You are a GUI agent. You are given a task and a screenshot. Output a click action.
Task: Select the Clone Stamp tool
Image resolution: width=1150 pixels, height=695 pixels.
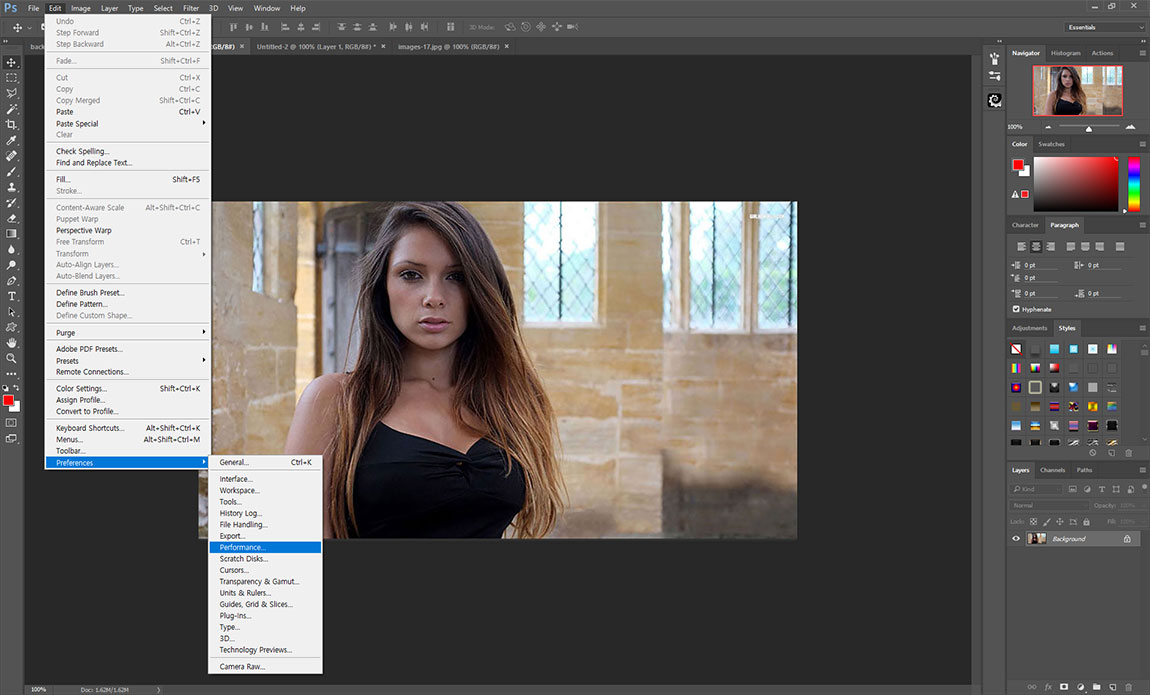(x=12, y=187)
